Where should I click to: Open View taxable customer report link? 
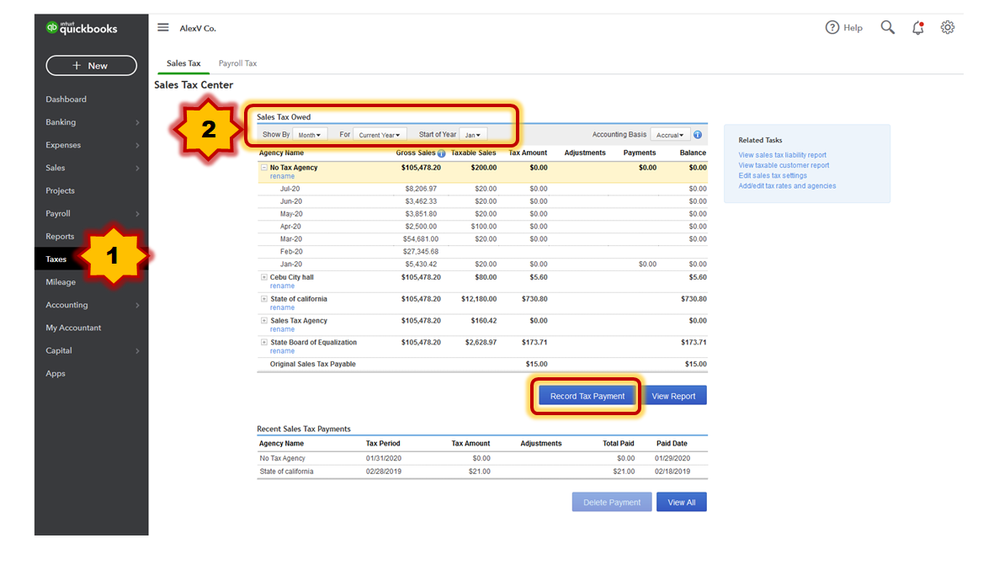(x=783, y=165)
